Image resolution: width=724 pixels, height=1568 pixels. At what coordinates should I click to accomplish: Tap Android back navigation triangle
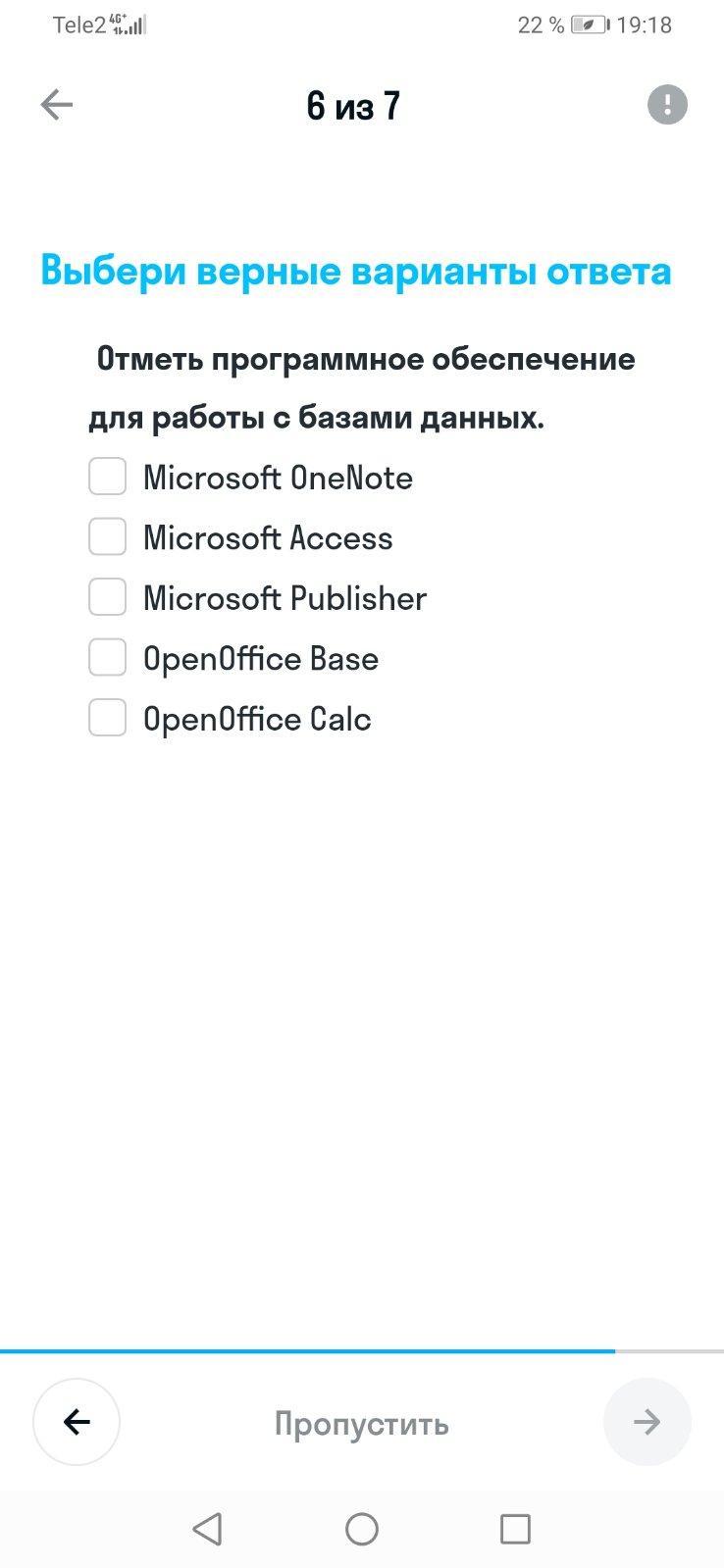207,1529
